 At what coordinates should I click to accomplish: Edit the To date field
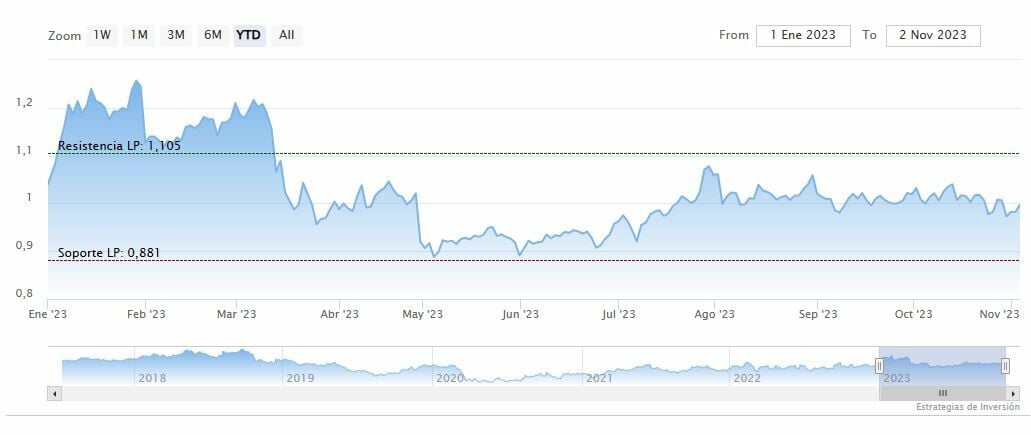[932, 35]
